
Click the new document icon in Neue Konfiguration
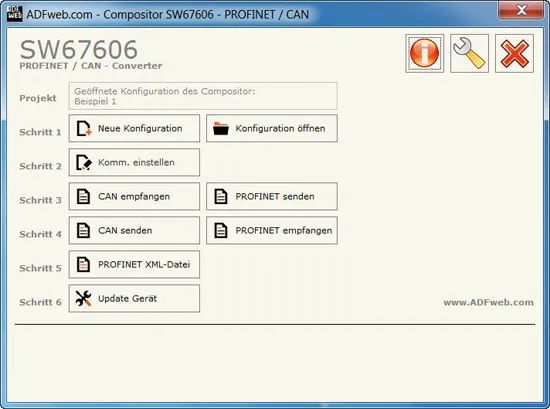[x=84, y=128]
